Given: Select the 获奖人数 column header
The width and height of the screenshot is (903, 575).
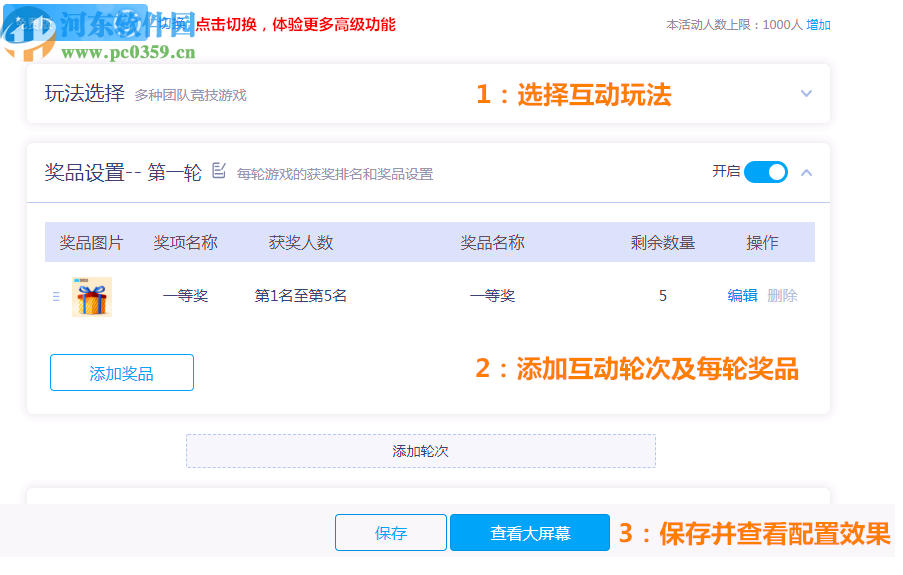Looking at the screenshot, I should [303, 244].
